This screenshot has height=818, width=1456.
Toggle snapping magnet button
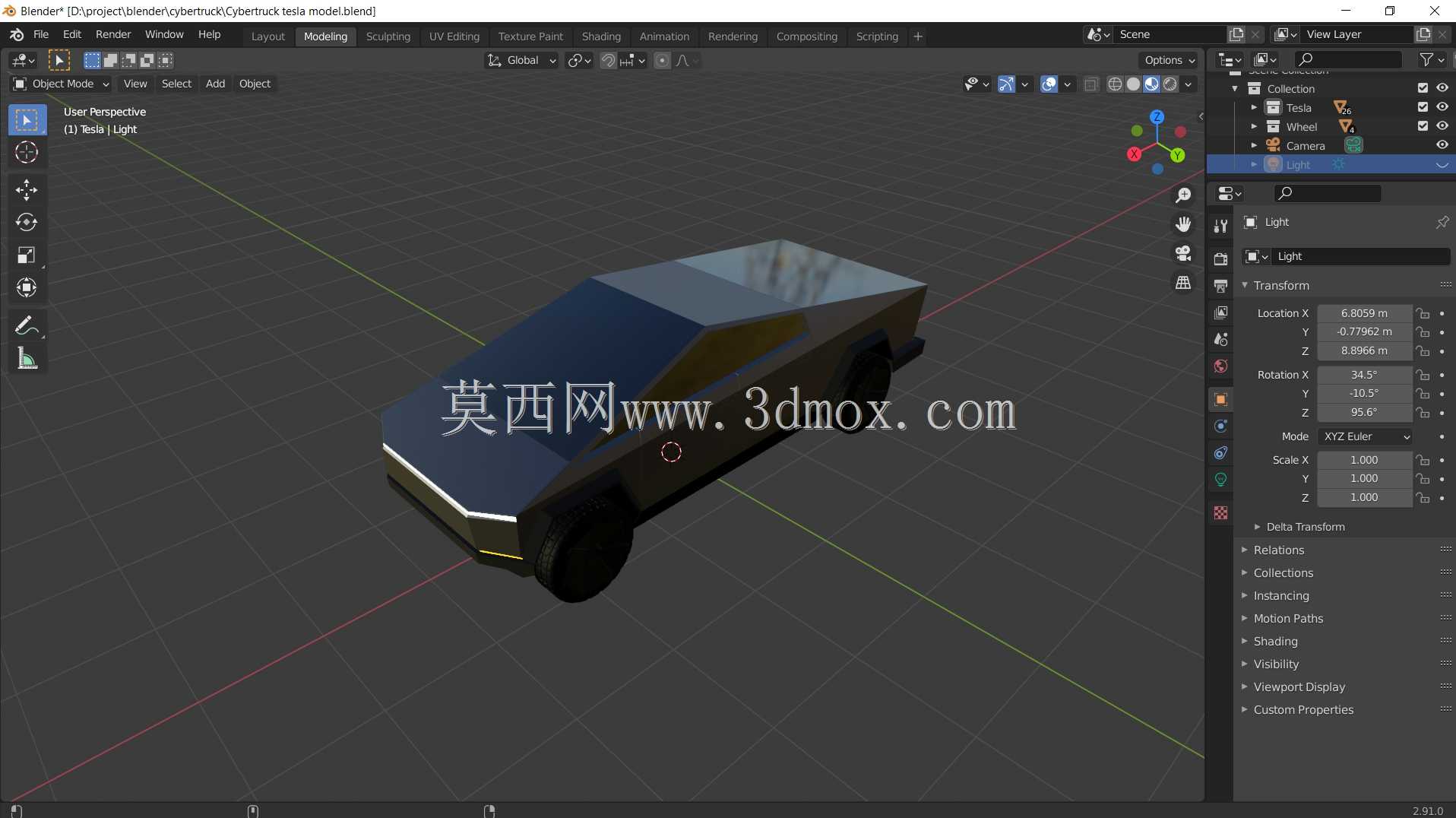[x=608, y=61]
